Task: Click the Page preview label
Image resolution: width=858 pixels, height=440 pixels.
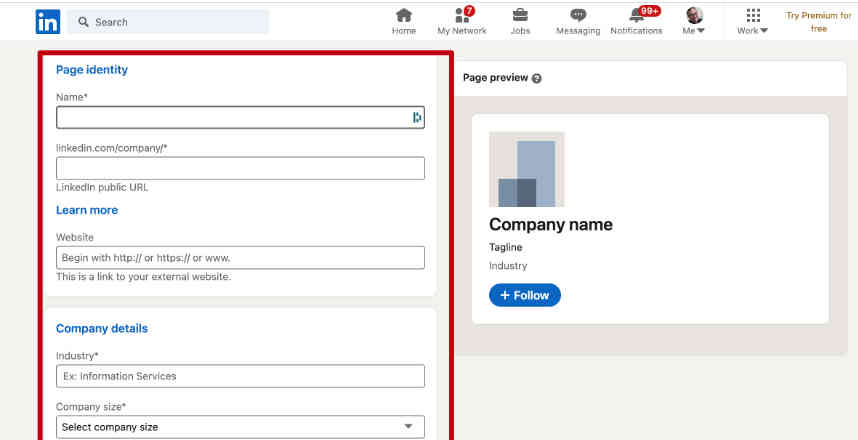Action: point(495,78)
